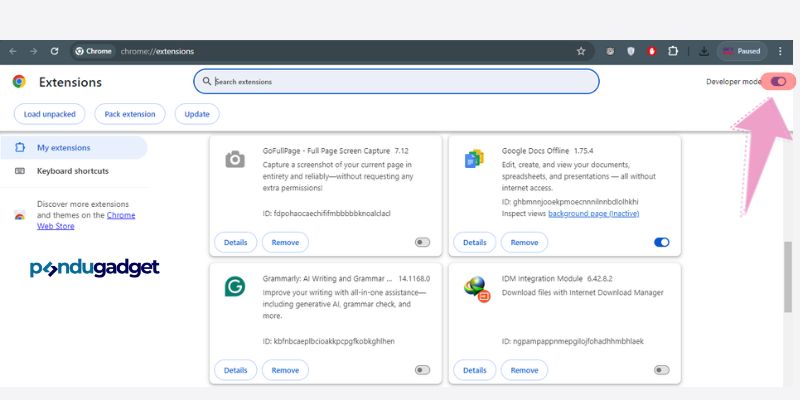The height and width of the screenshot is (400, 800).
Task: Click the Chrome logo beside Extensions title
Action: 19,82
